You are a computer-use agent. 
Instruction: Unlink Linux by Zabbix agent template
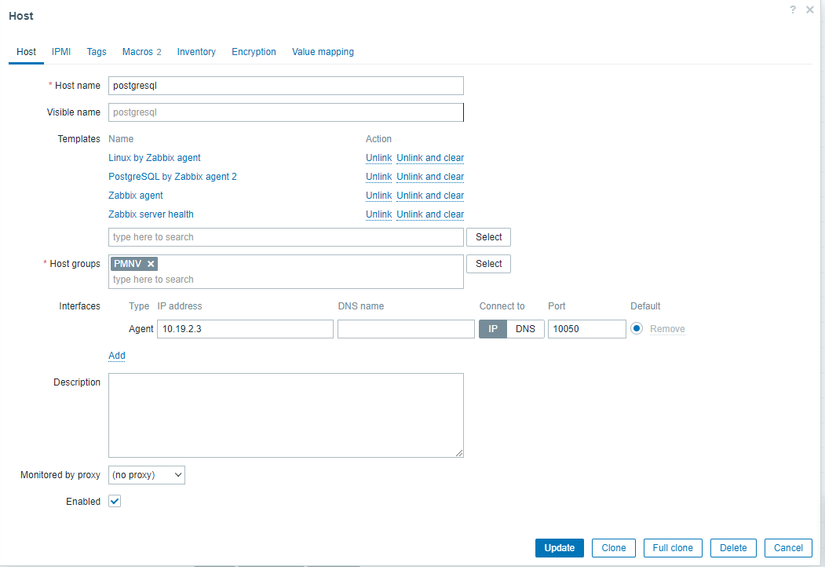tap(379, 158)
